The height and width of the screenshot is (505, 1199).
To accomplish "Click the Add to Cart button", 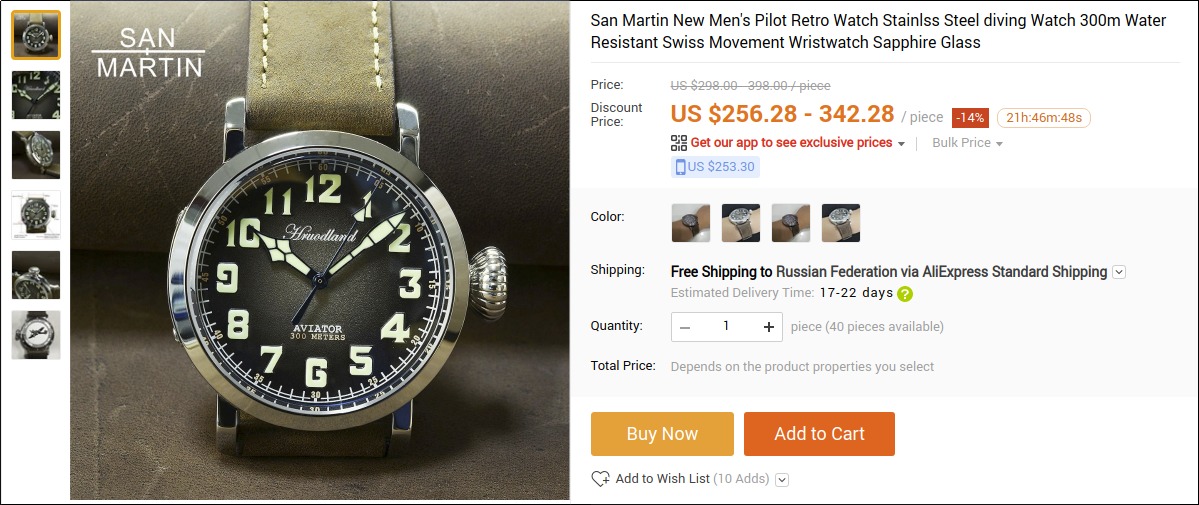I will (819, 434).
